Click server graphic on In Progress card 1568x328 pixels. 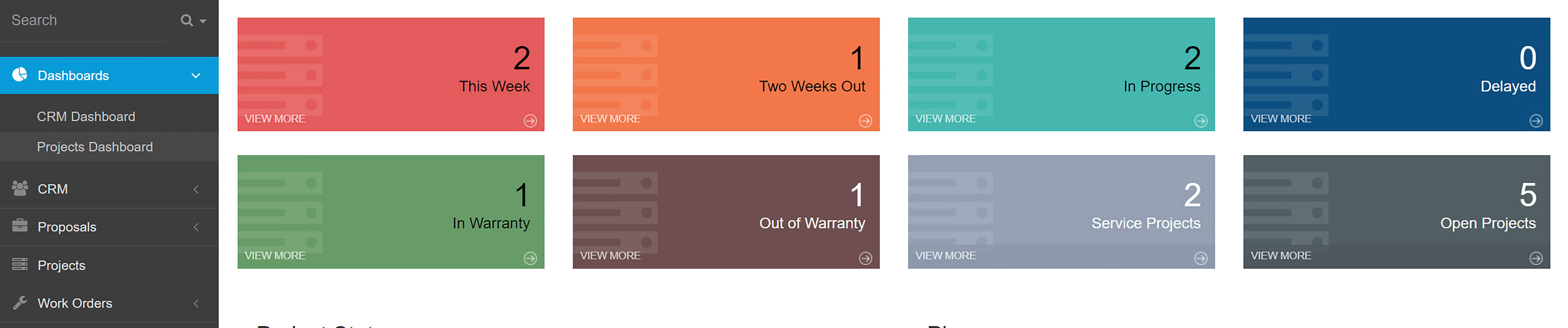tap(951, 75)
